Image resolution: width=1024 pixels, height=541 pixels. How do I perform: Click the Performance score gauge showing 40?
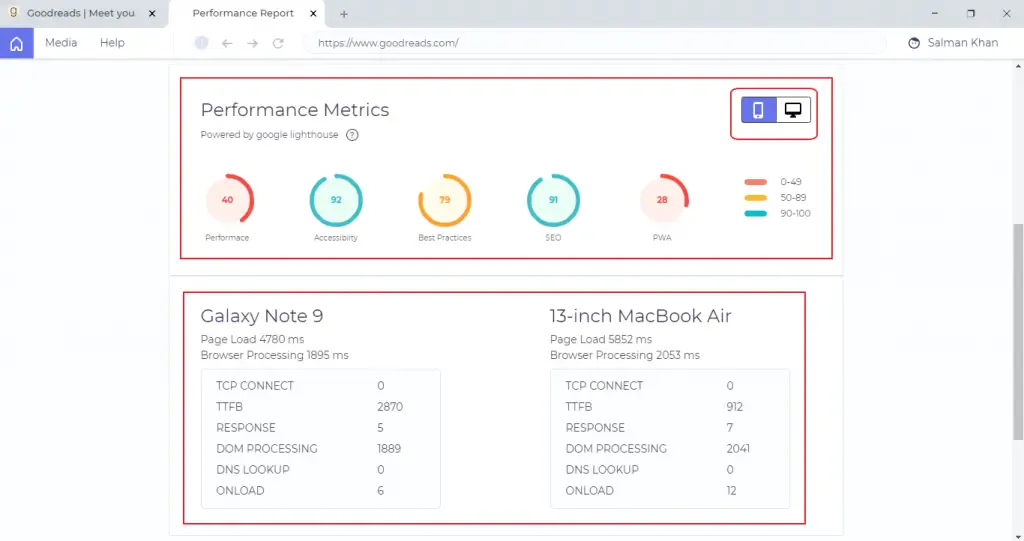(228, 200)
